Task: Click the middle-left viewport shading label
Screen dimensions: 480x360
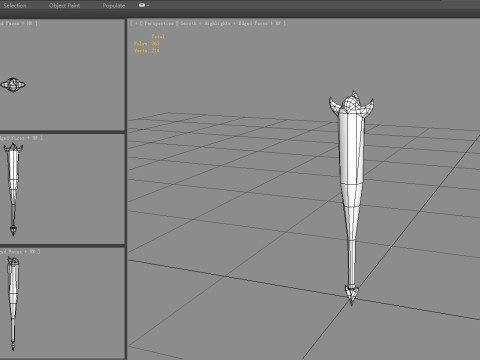Action: click(x=21, y=138)
